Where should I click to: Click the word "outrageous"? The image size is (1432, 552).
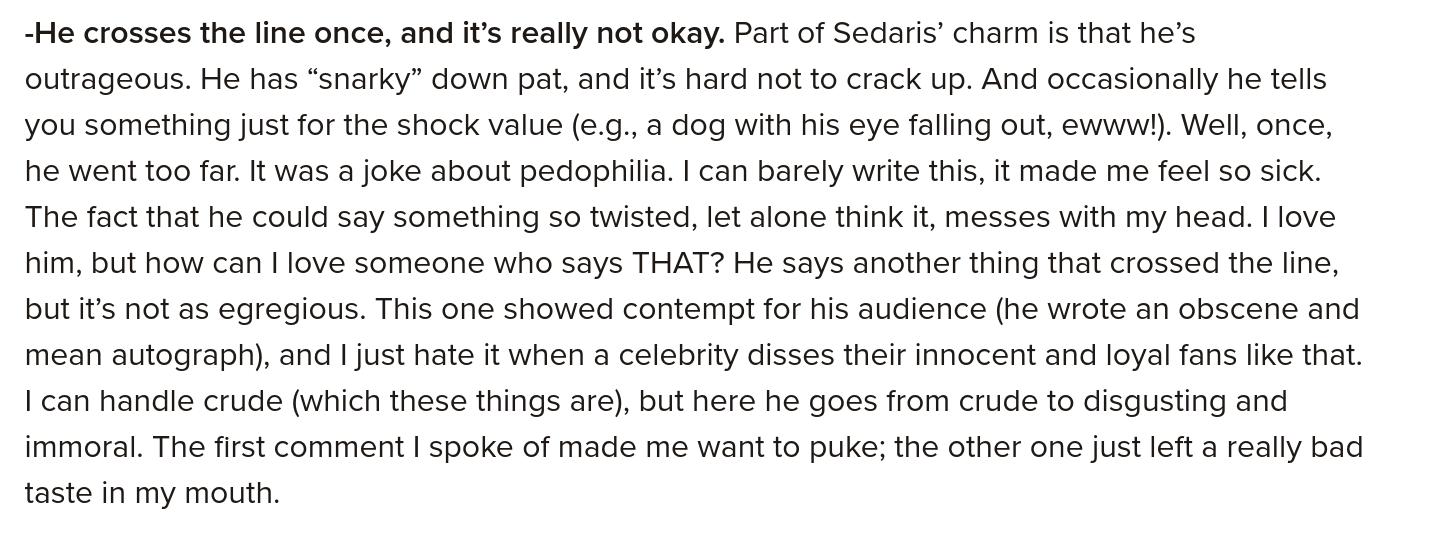click(107, 79)
